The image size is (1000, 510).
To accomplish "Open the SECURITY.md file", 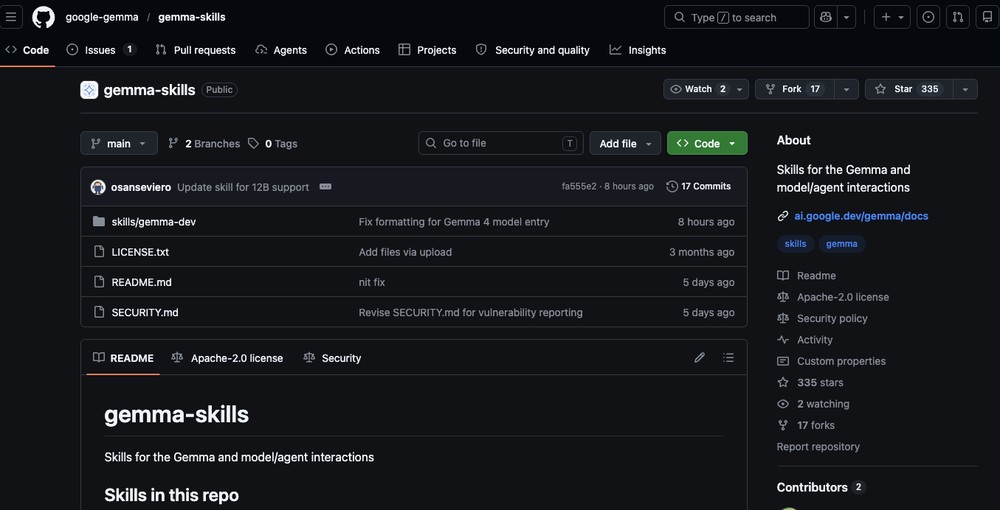I will 145,312.
